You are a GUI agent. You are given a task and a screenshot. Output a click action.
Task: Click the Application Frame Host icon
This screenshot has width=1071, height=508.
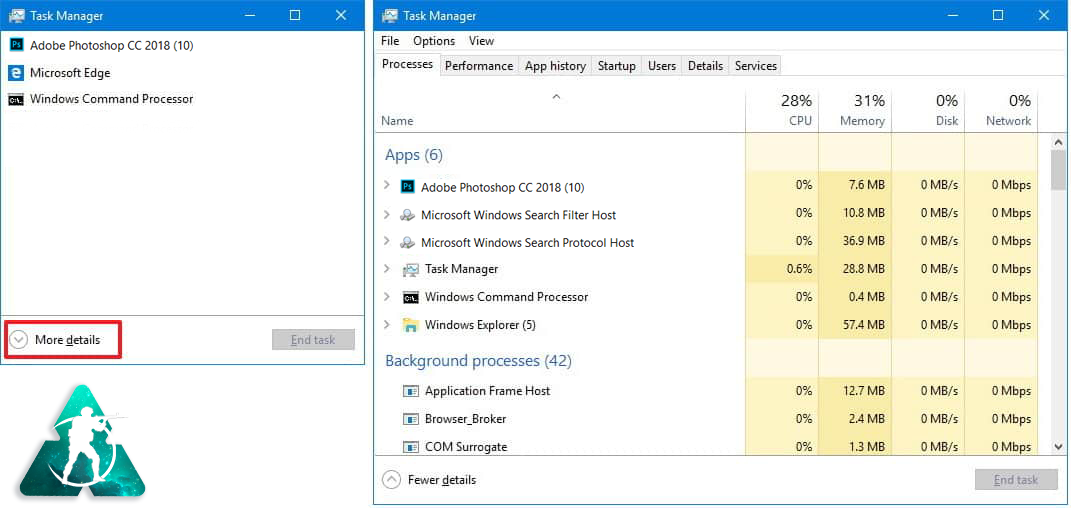pos(410,391)
